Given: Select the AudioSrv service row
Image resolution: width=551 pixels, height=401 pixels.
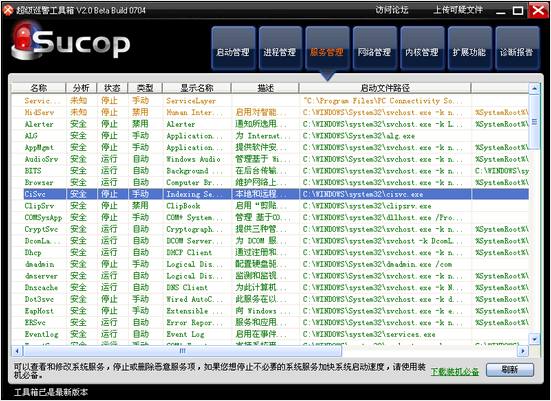Looking at the screenshot, I should click(270, 159).
